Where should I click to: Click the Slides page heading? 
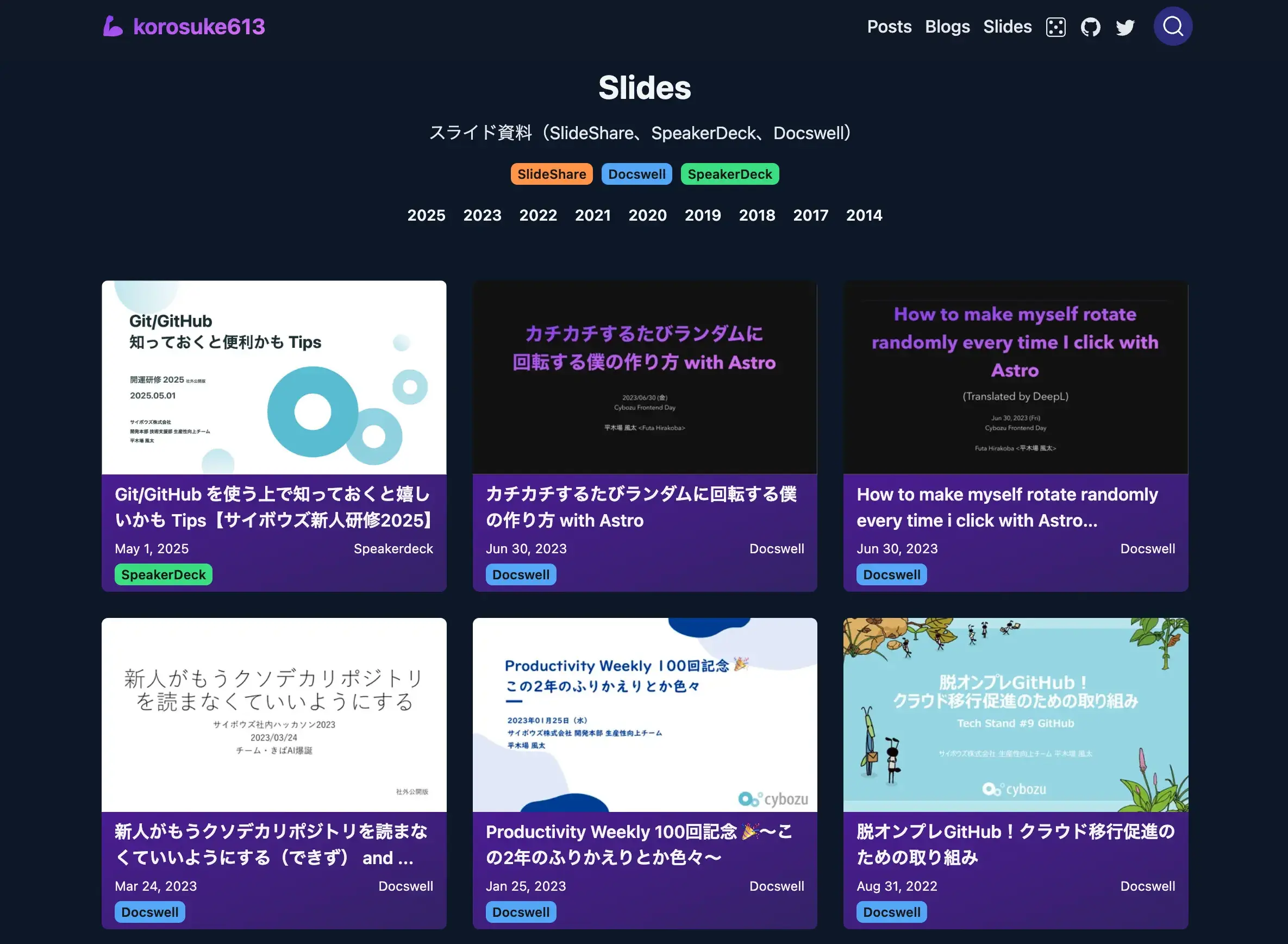[645, 87]
